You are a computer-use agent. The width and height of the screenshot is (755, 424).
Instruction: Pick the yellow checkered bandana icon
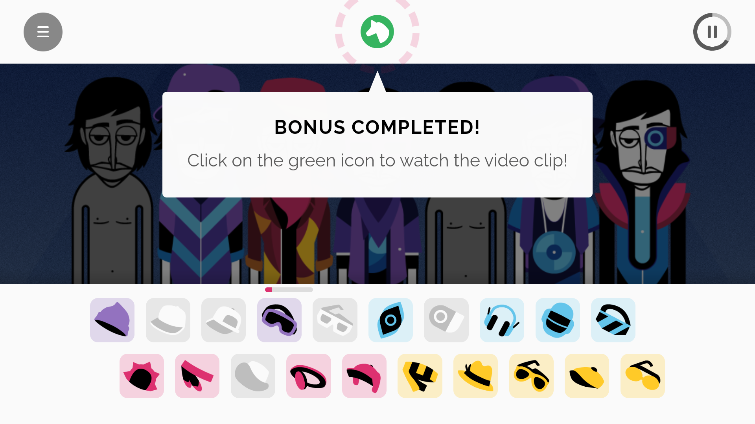coord(420,376)
